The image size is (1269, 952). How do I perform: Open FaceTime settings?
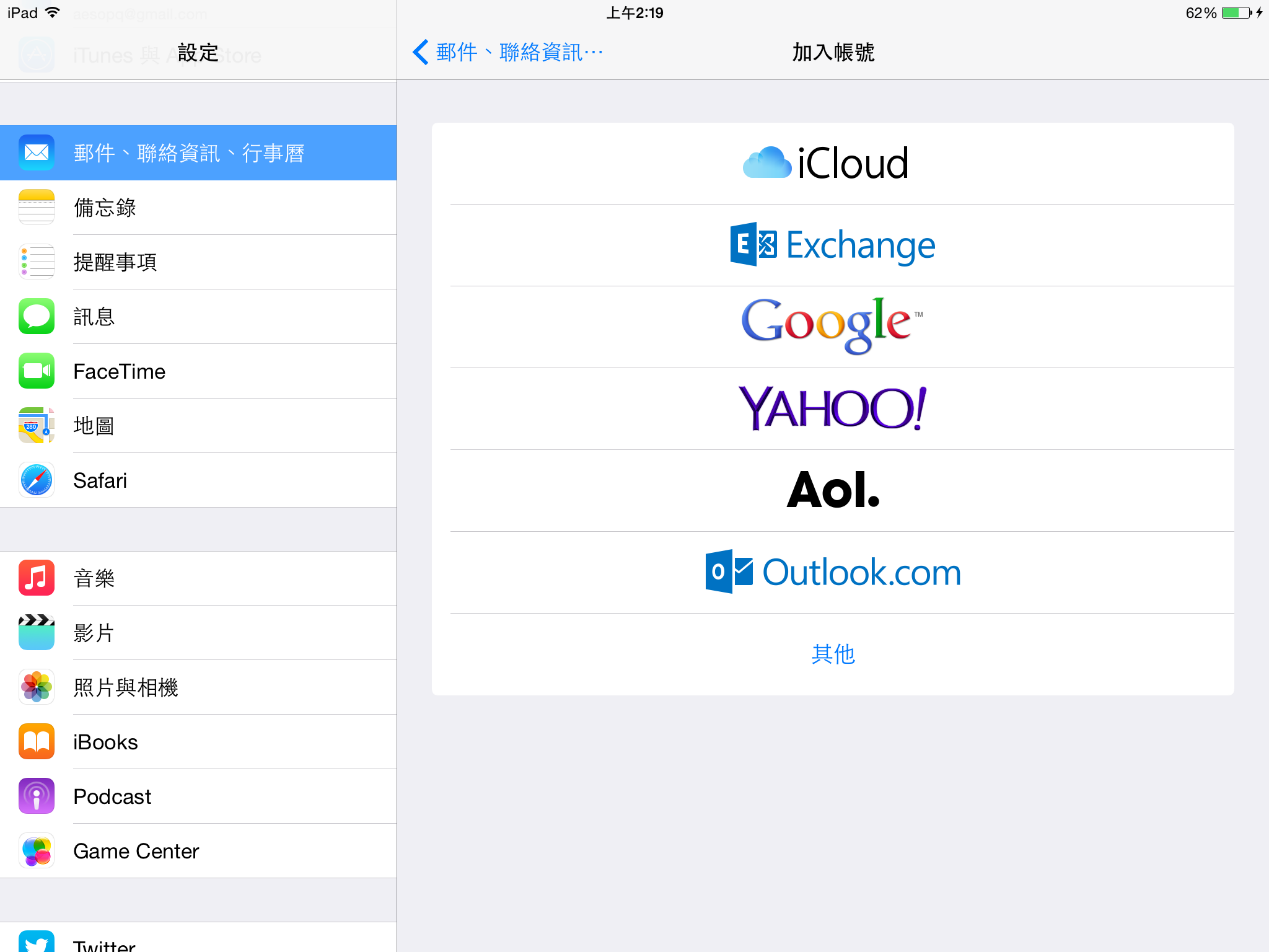[x=198, y=371]
